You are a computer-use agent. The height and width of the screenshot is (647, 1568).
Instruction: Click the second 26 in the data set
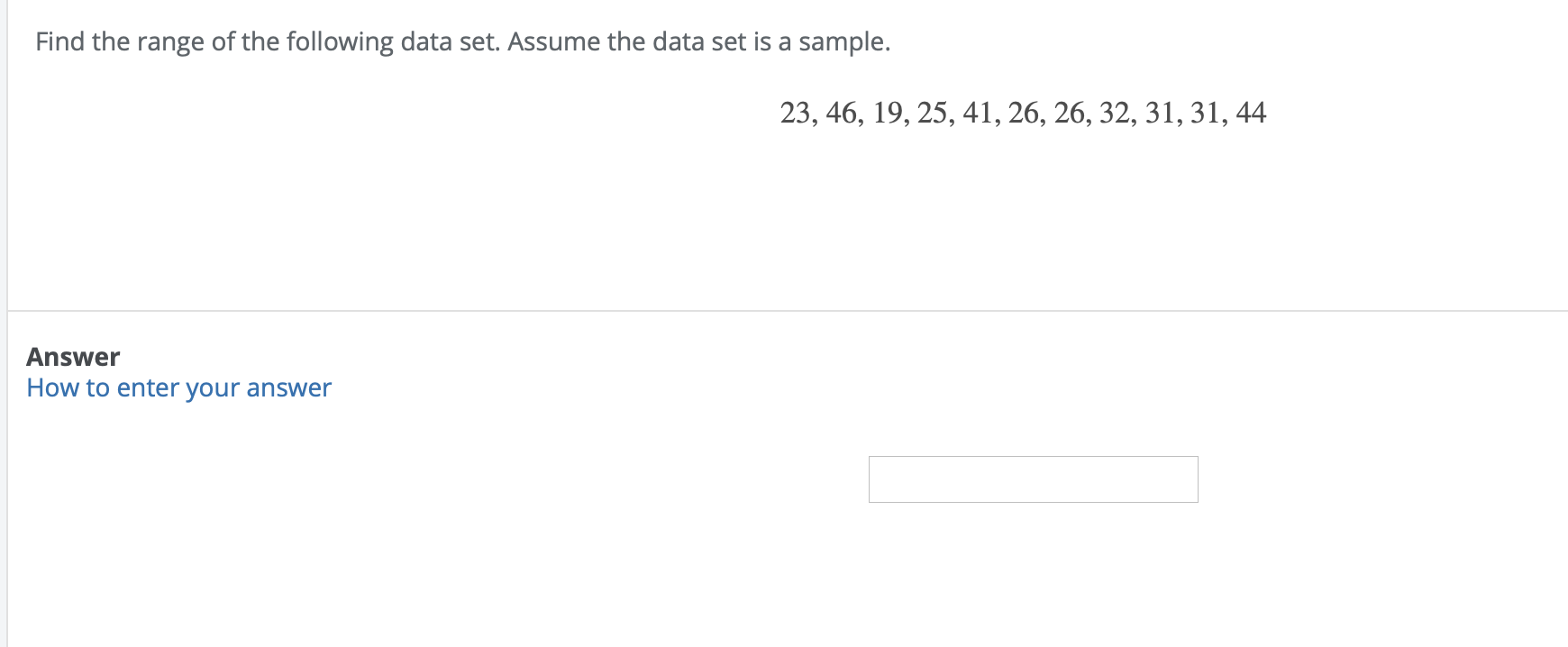(1070, 113)
